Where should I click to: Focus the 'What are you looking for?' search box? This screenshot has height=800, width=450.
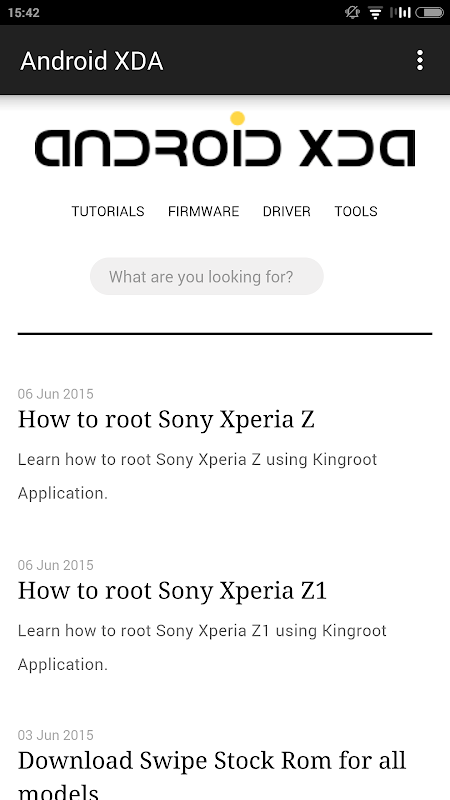tap(207, 277)
